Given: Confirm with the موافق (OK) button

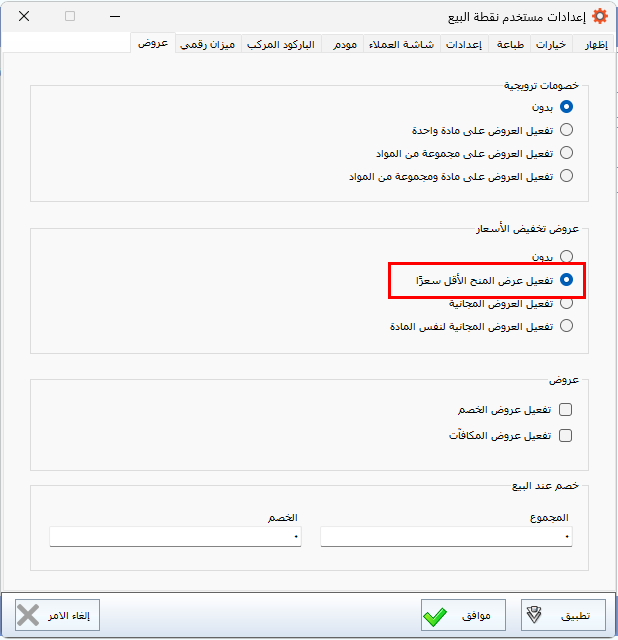Looking at the screenshot, I should [x=462, y=616].
